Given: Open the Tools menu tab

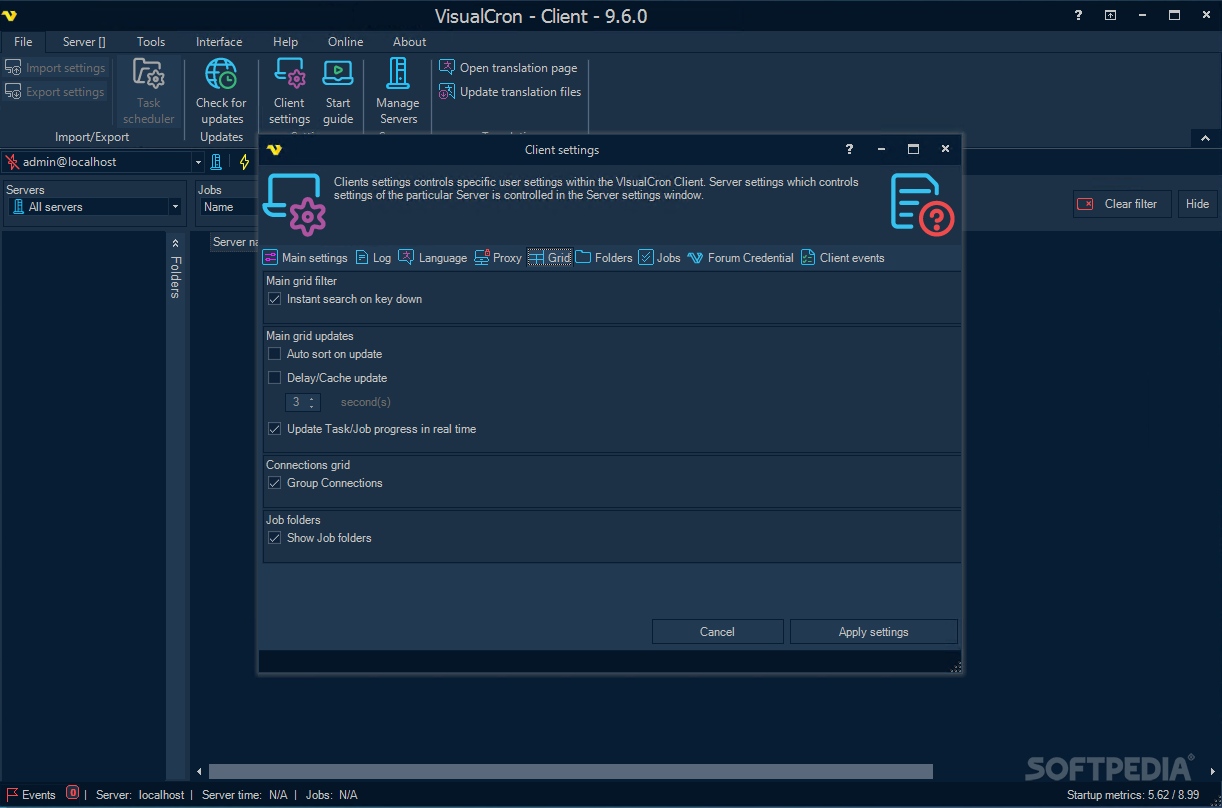Looking at the screenshot, I should click(151, 42).
